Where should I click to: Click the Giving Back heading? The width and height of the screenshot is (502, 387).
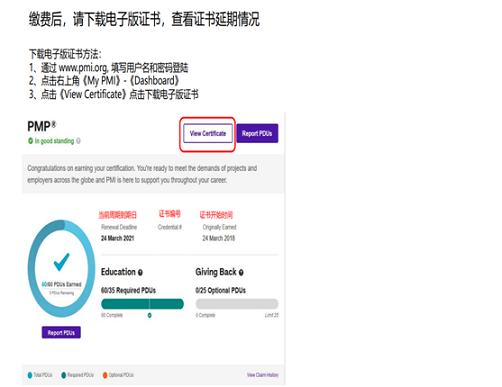216,272
